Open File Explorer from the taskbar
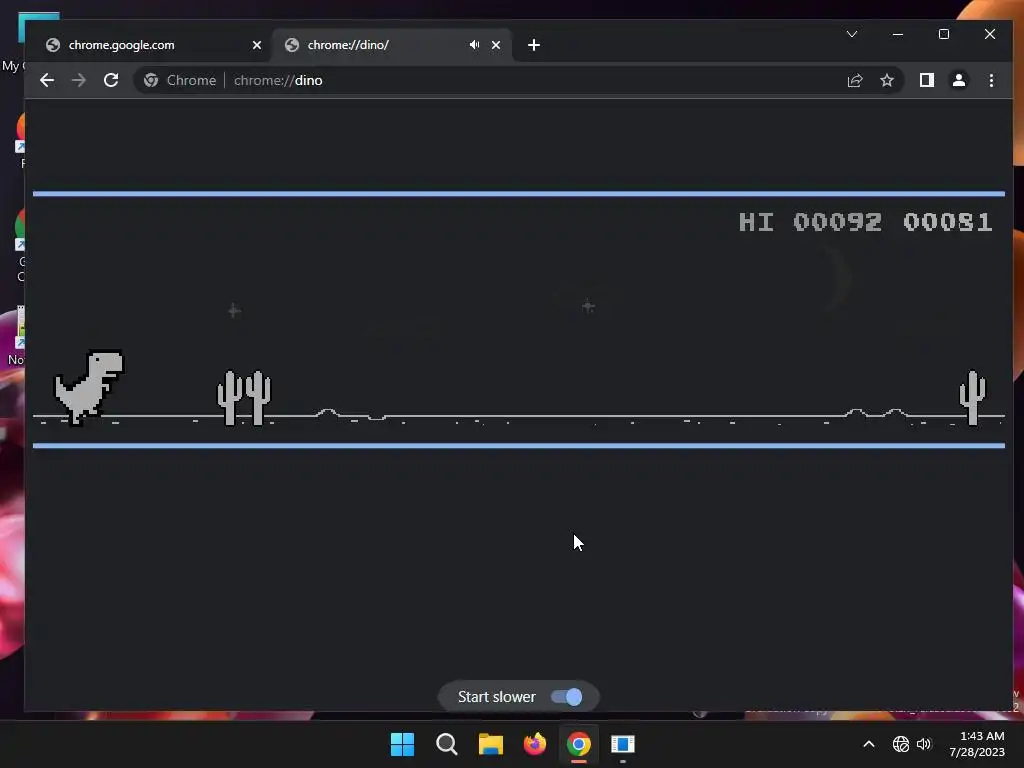 tap(490, 744)
